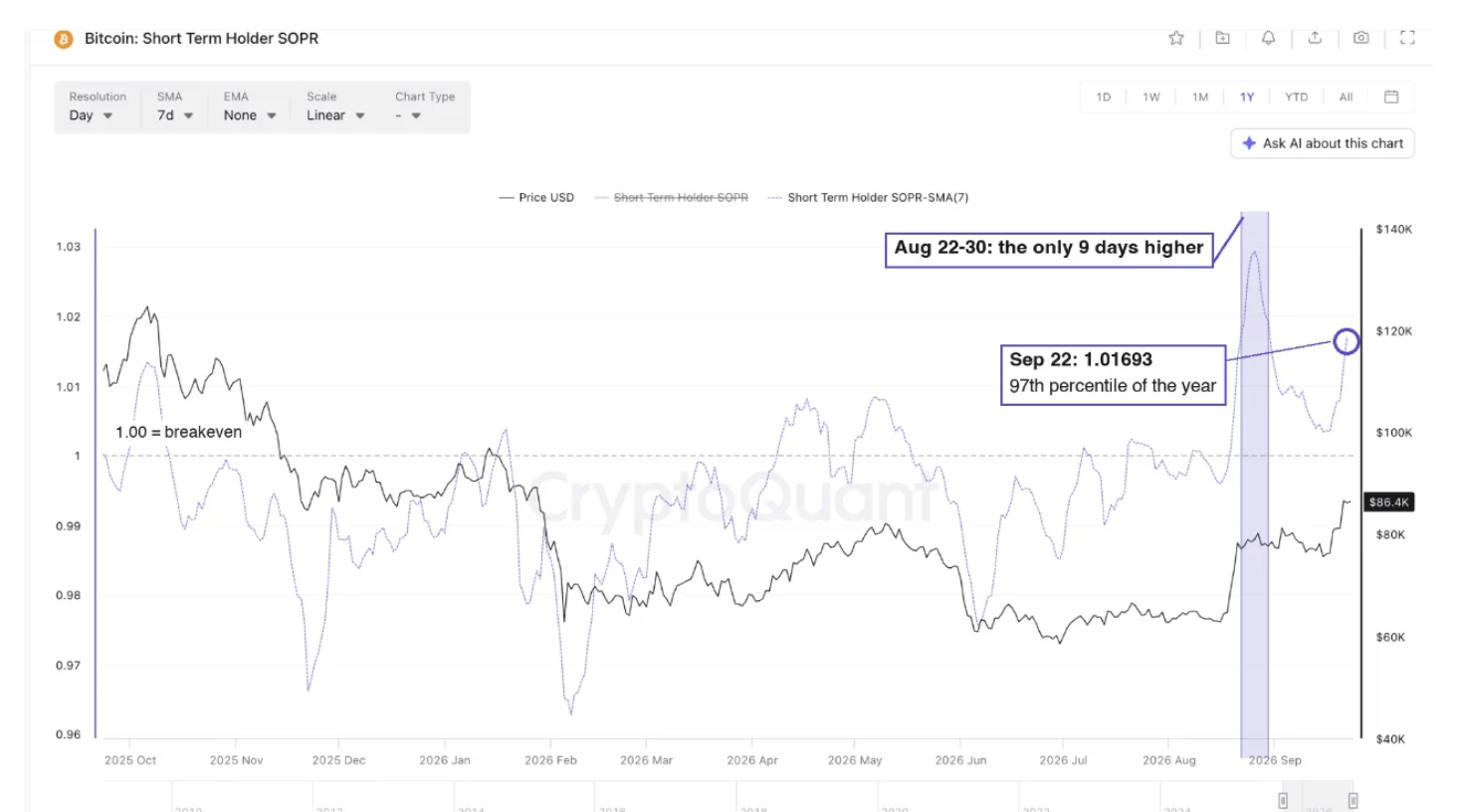This screenshot has height=812, width=1457.
Task: Select the All time range
Action: (x=1346, y=97)
